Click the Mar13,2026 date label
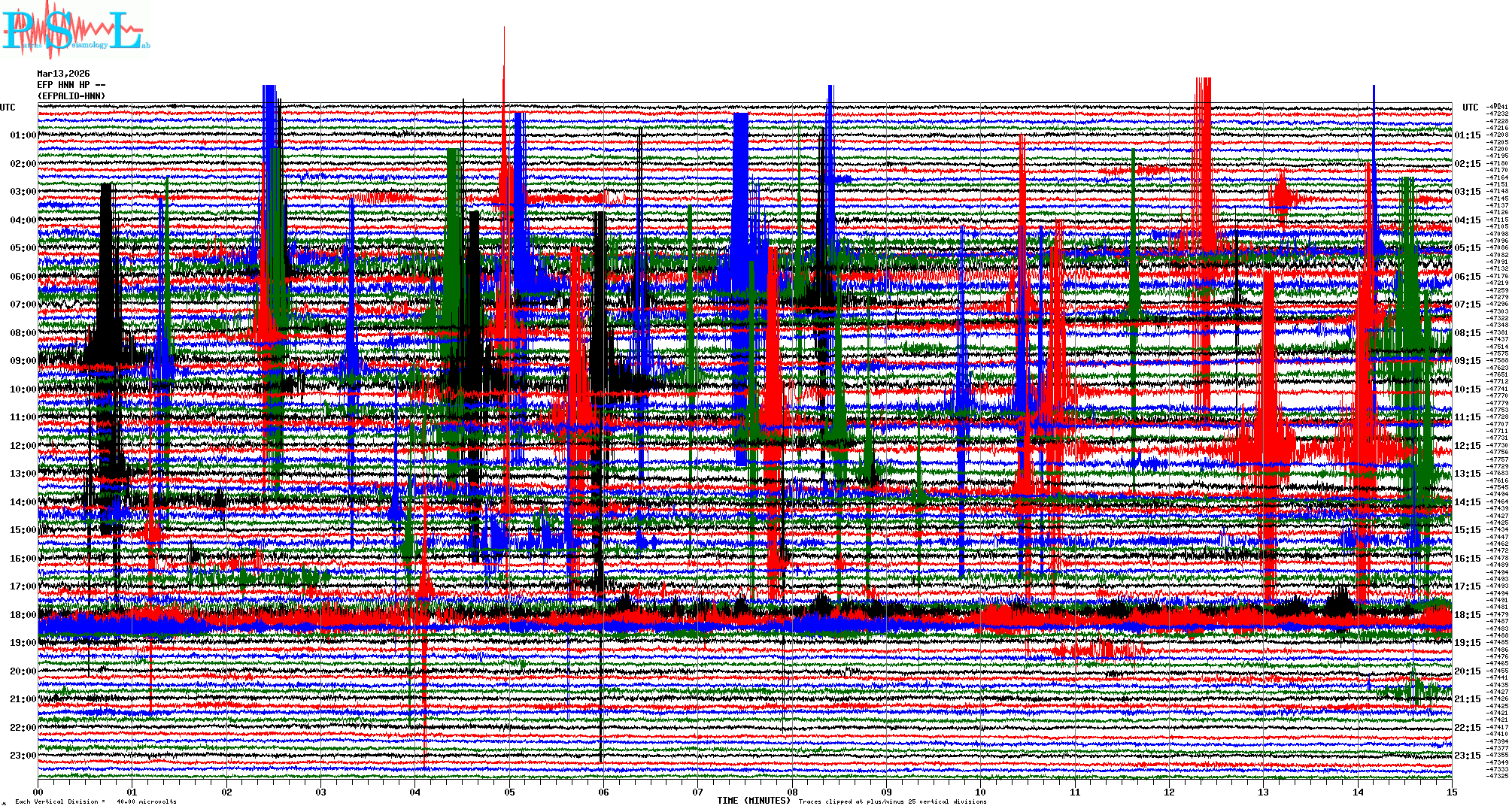1512x812 pixels. pos(63,74)
